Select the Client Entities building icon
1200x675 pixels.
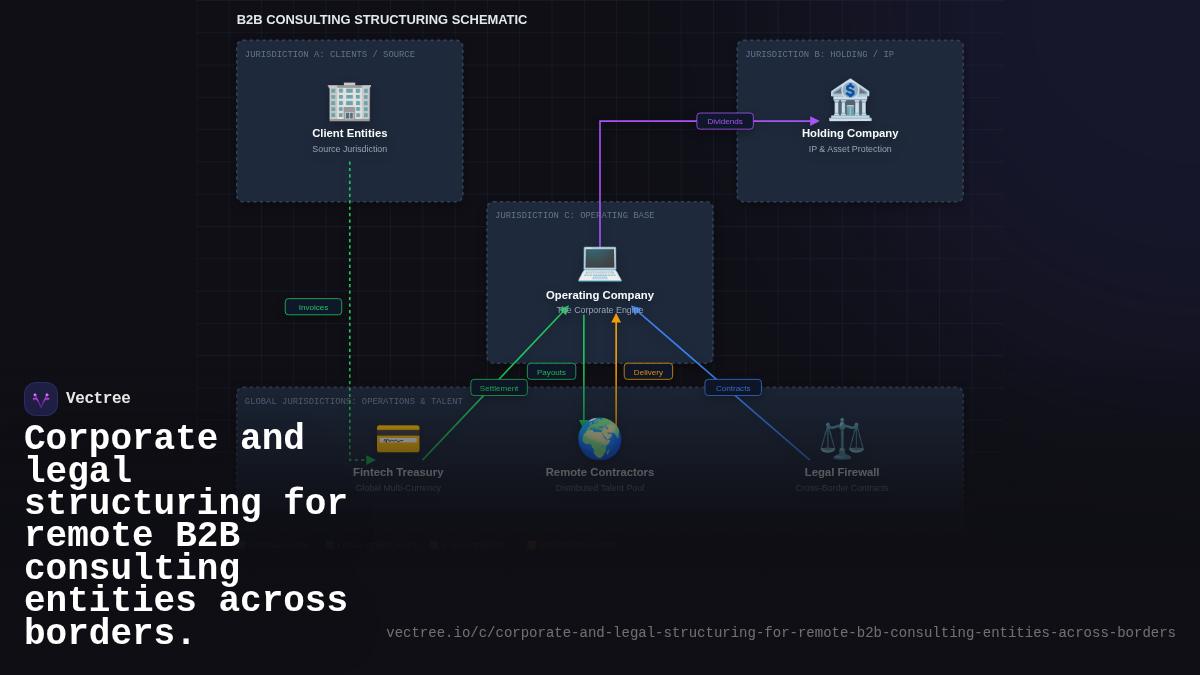pyautogui.click(x=349, y=101)
